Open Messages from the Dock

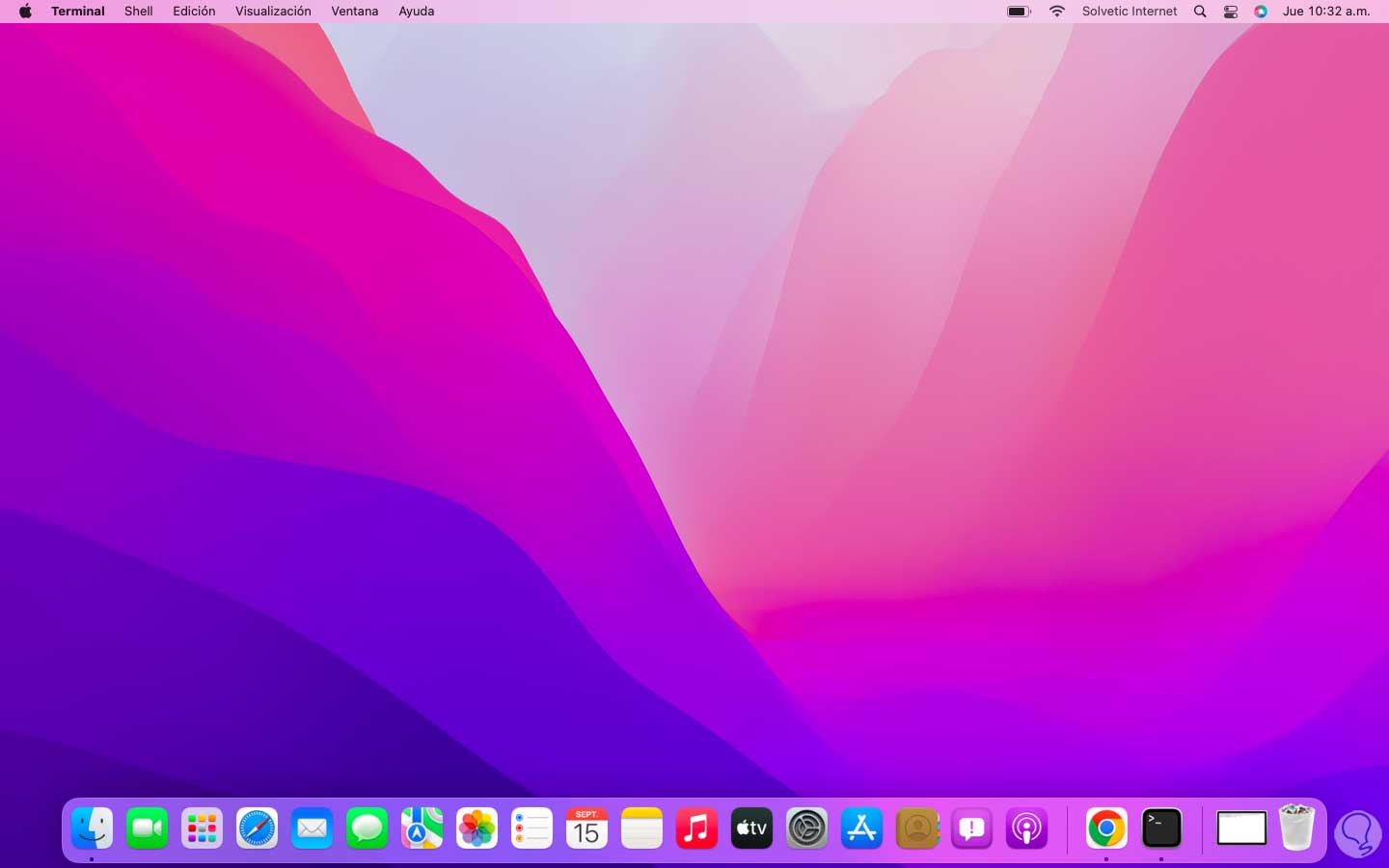coord(367,828)
